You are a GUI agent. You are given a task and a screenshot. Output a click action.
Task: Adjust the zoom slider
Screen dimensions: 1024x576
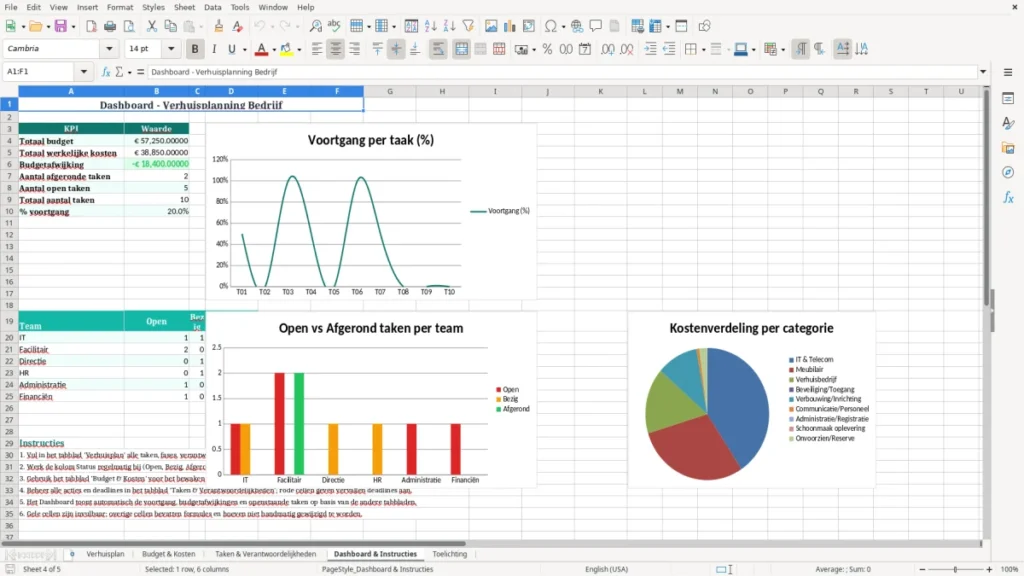tap(955, 569)
